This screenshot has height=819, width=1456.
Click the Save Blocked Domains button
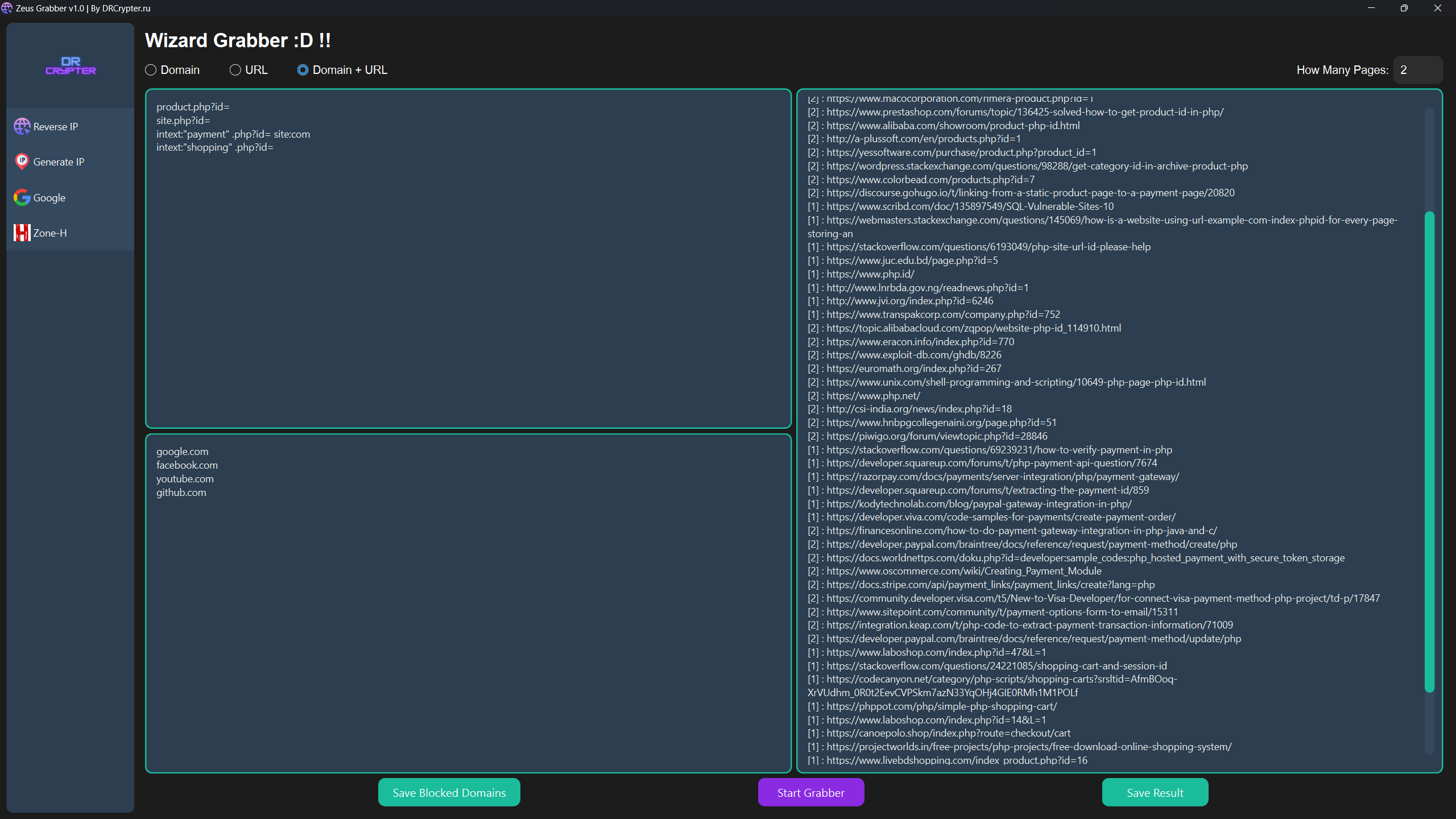pyautogui.click(x=449, y=793)
